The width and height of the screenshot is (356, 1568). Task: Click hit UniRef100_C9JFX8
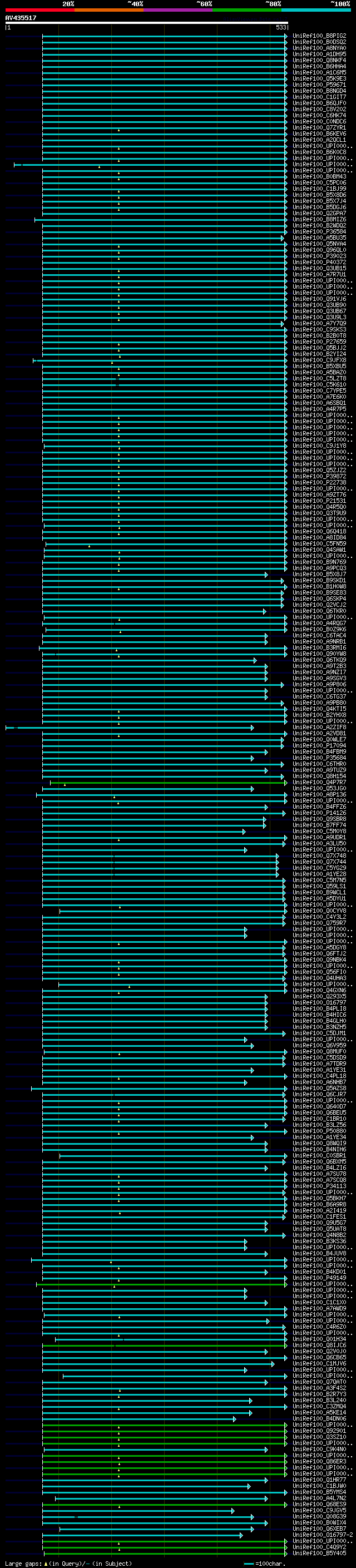pyautogui.click(x=319, y=360)
